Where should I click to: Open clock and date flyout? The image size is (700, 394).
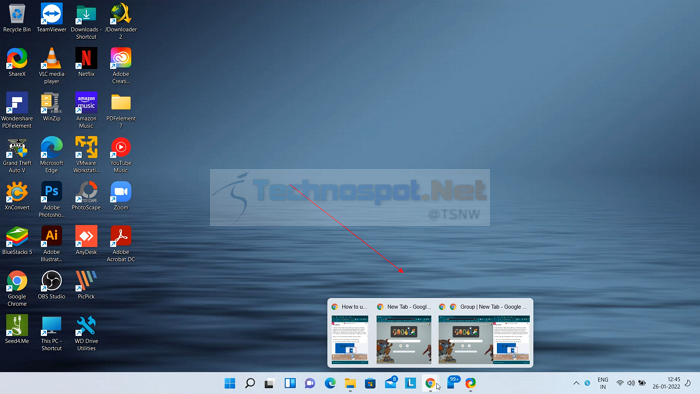pyautogui.click(x=666, y=383)
